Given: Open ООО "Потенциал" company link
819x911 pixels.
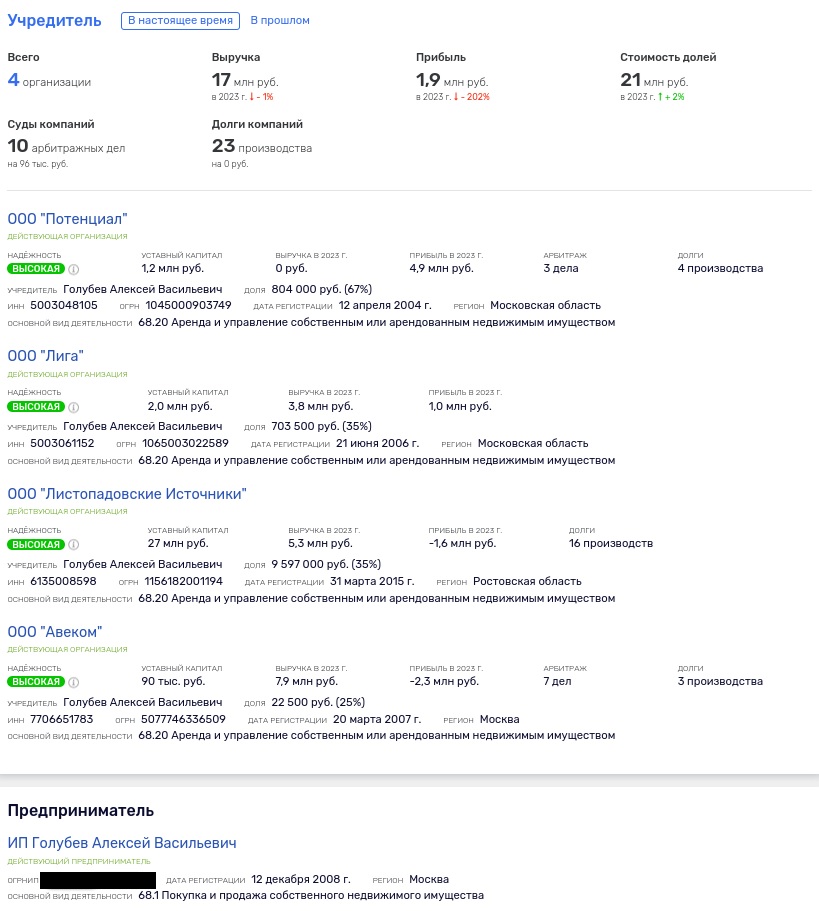Looking at the screenshot, I should [x=67, y=219].
